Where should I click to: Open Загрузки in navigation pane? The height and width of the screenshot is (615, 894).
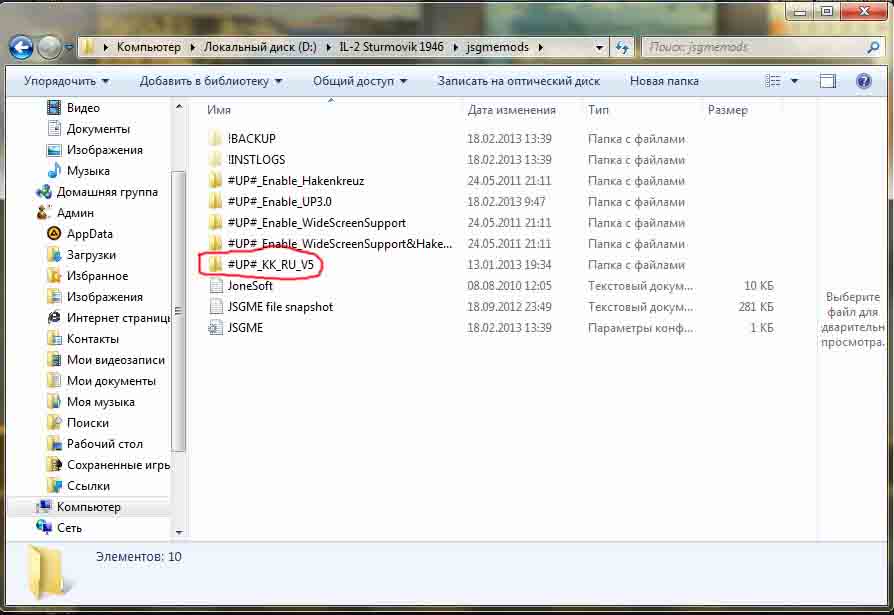click(91, 255)
